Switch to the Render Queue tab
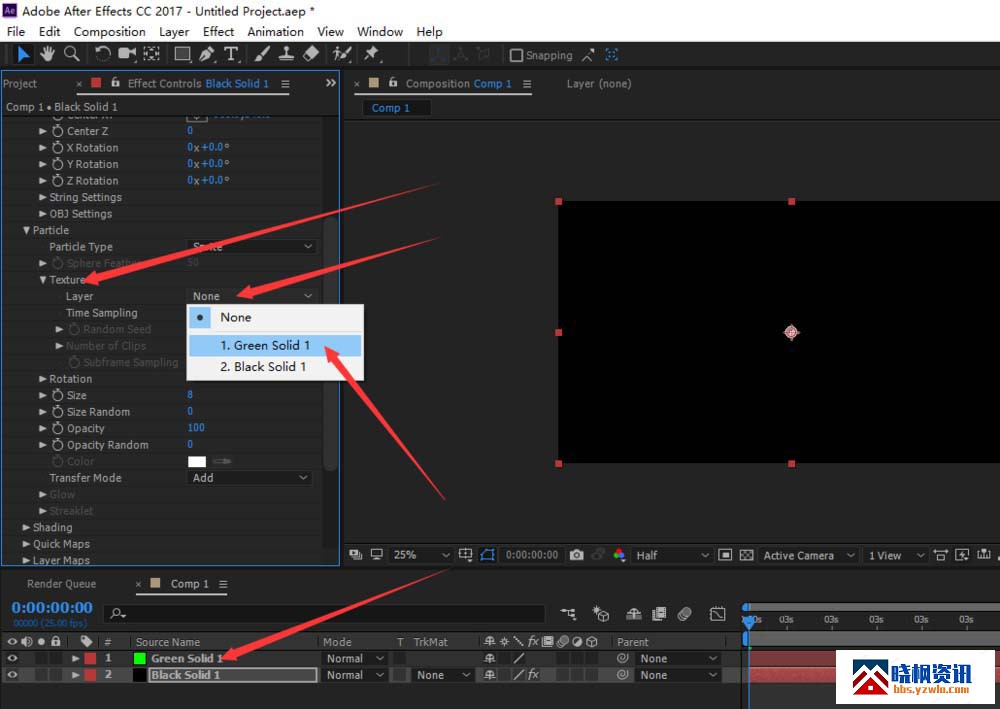 (x=61, y=584)
